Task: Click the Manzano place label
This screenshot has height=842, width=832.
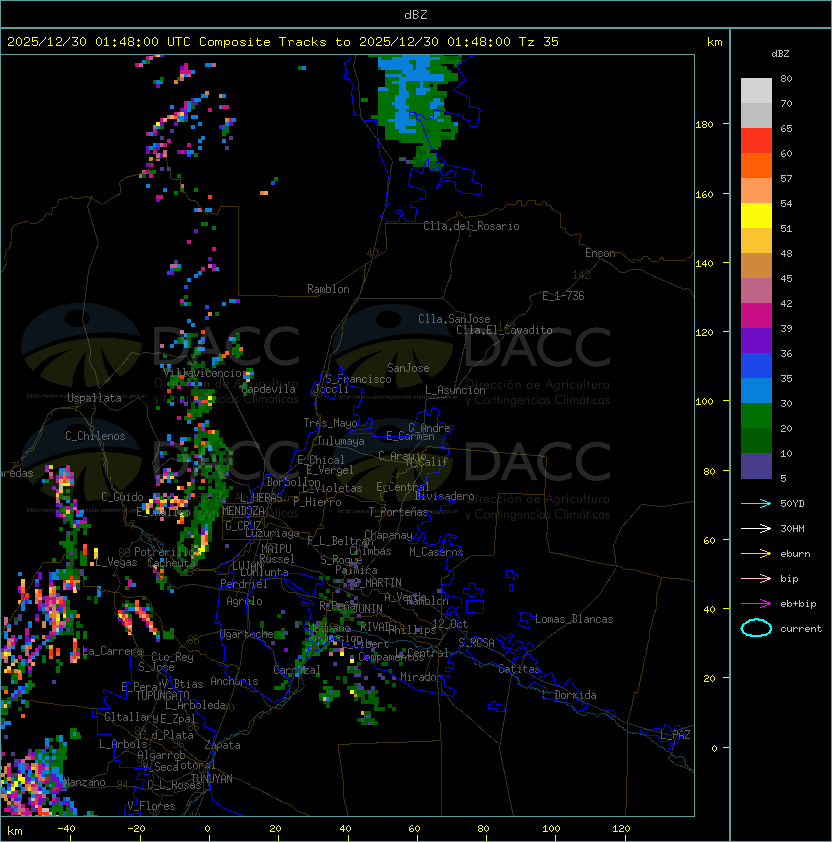Action: point(84,782)
